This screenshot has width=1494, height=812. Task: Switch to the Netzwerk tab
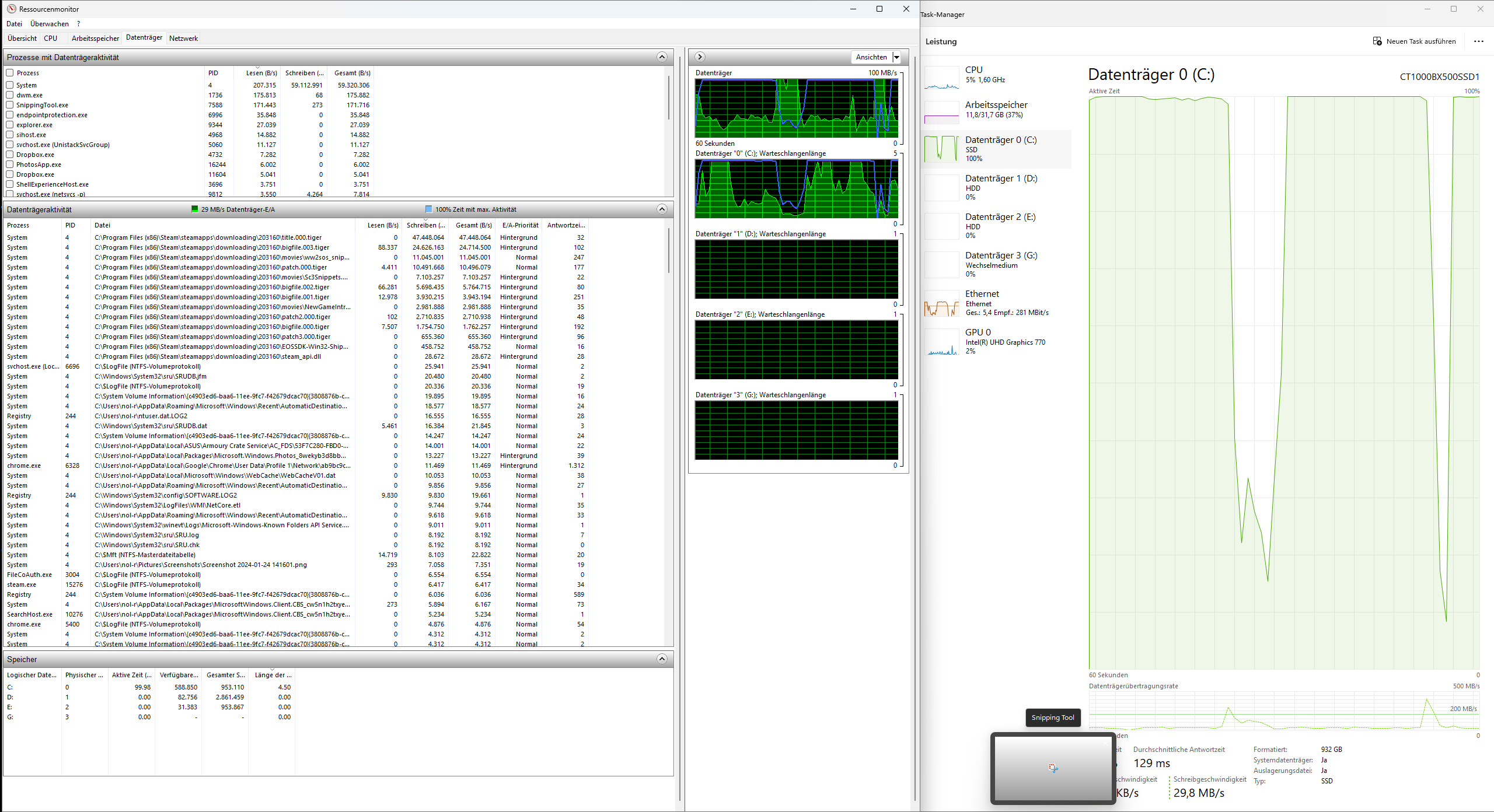point(183,38)
